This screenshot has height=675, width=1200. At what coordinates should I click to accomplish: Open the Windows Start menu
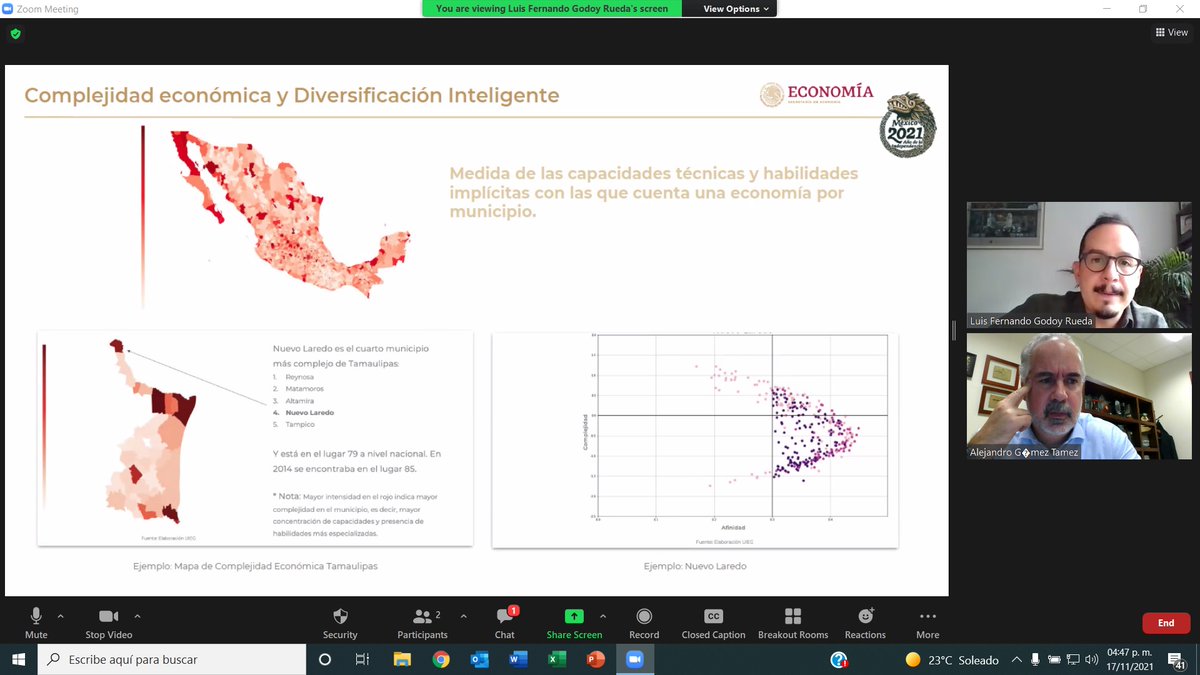click(18, 660)
